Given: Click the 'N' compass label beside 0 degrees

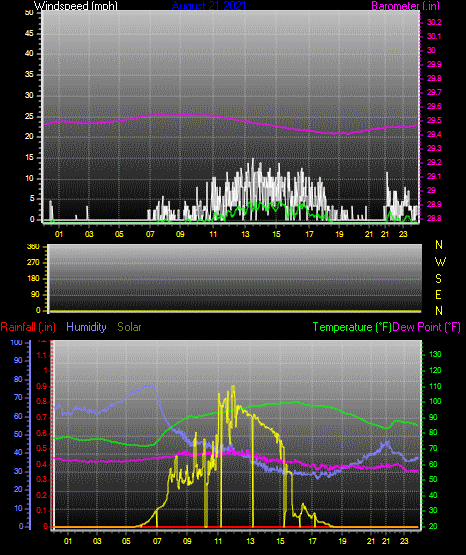Looking at the screenshot, I should click(439, 311).
